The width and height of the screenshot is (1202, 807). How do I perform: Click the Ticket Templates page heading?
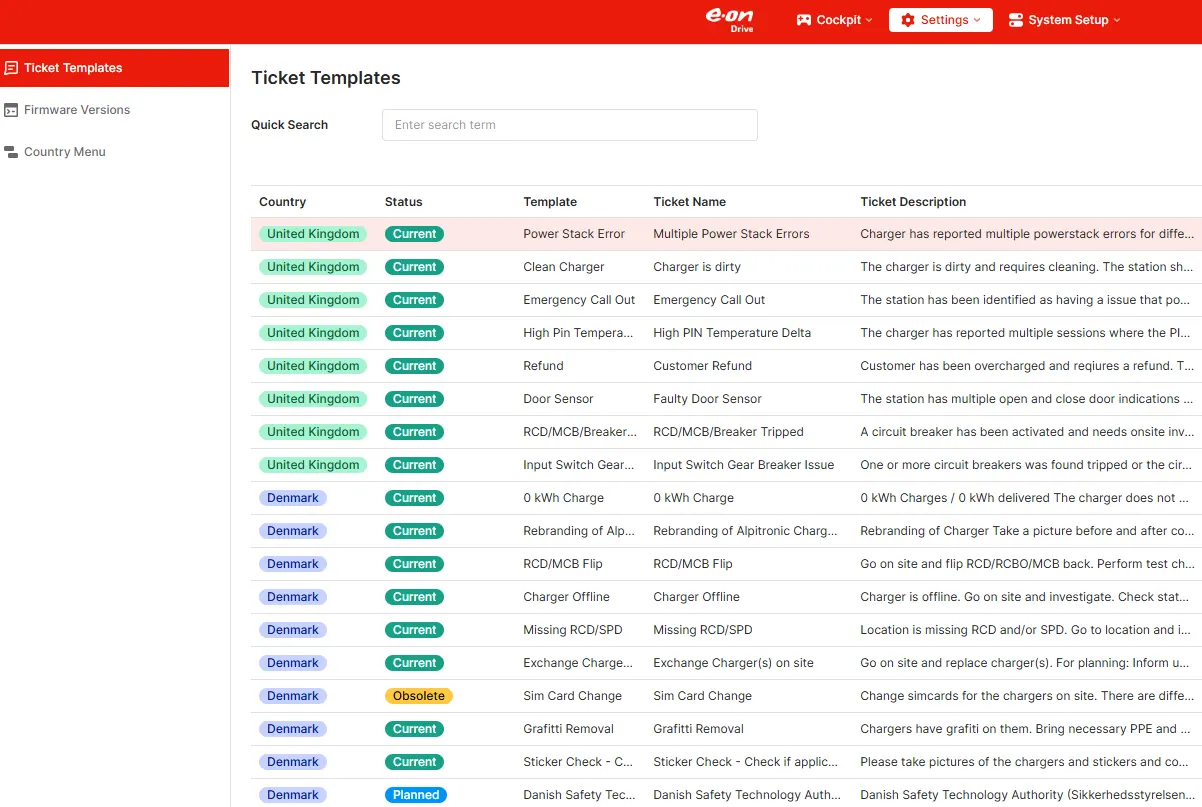coord(326,78)
